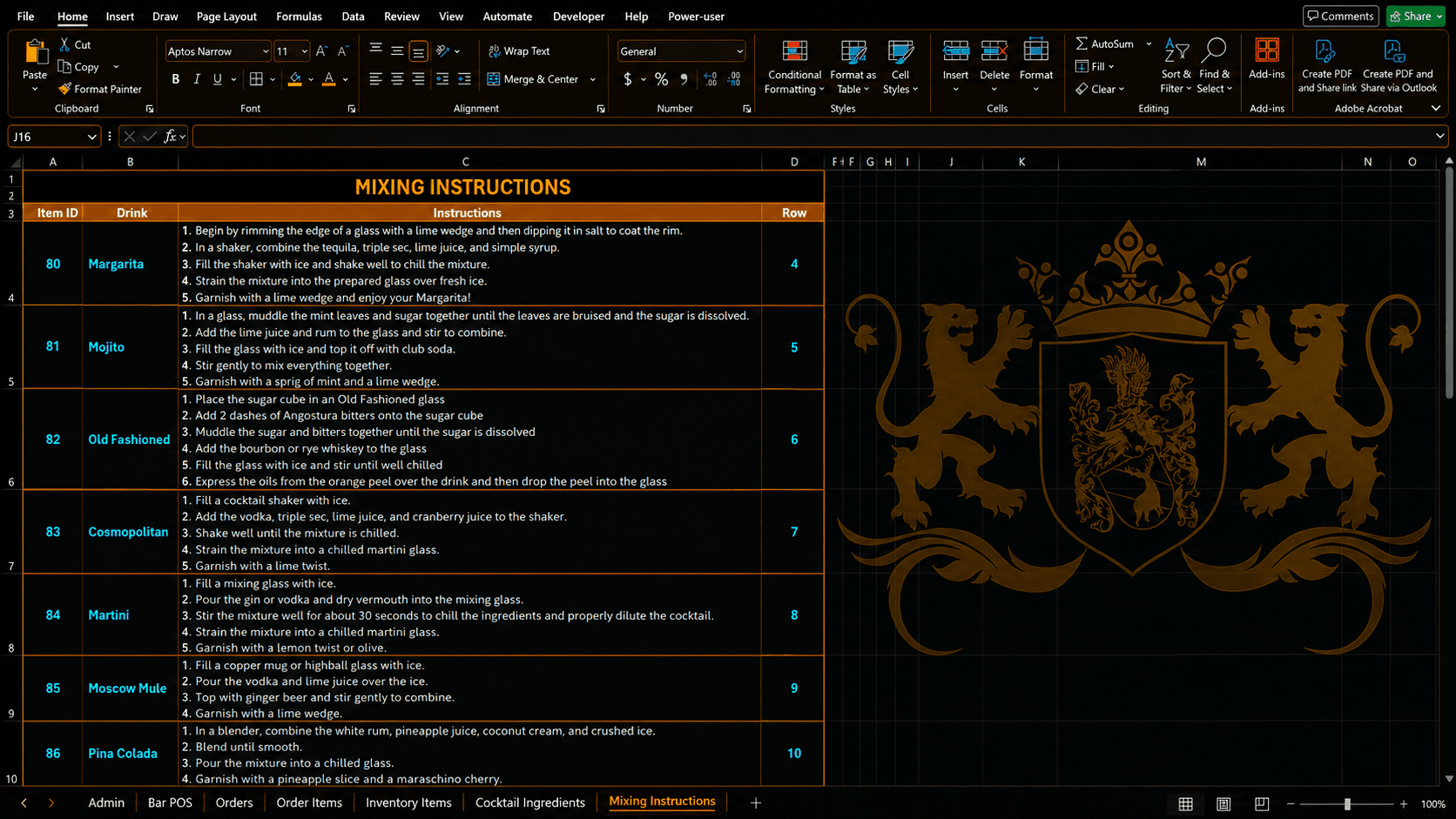The image size is (1456, 819).
Task: Open the Add-ins icon
Action: coord(1266,51)
